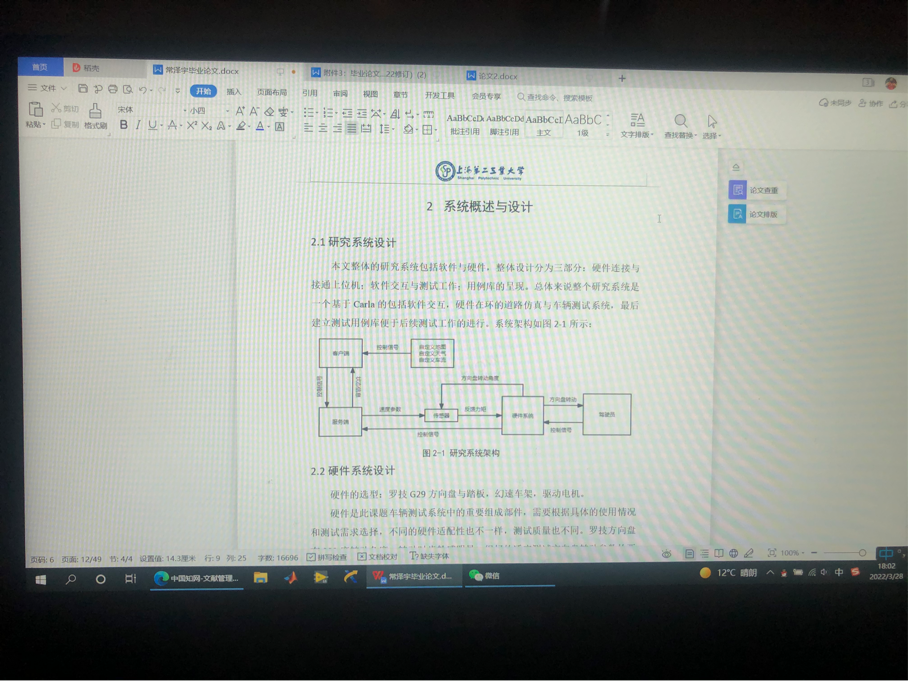
Task: Toggle strikethrough formatting
Action: point(172,125)
